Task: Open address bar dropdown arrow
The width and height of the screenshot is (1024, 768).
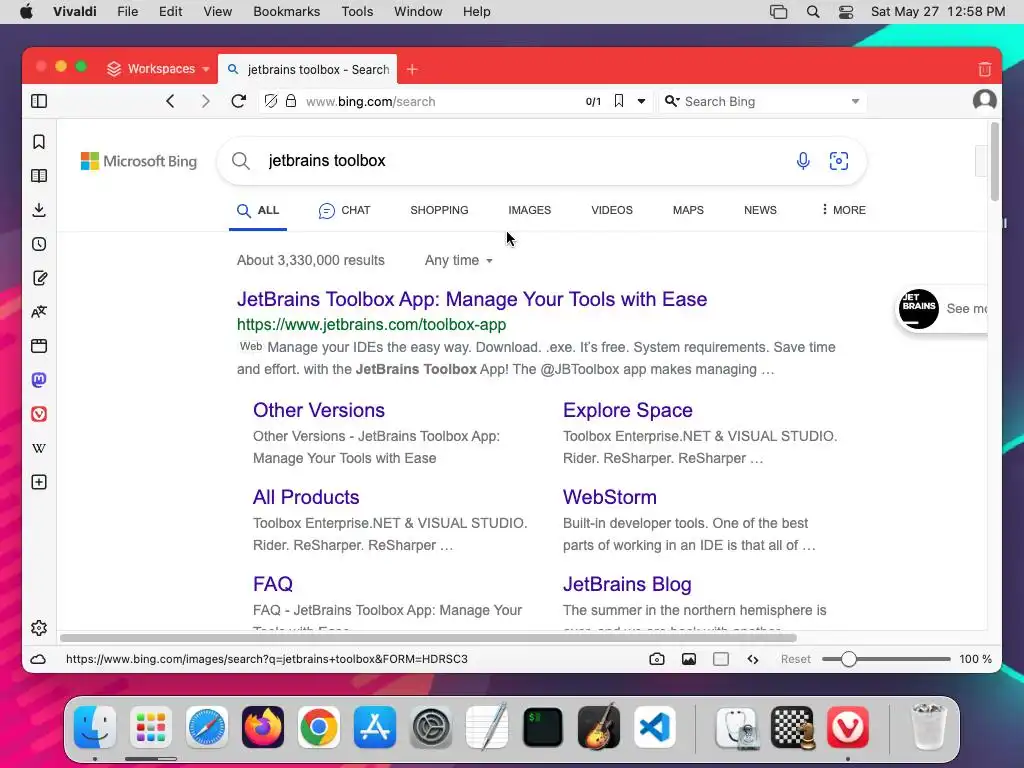Action: point(641,101)
